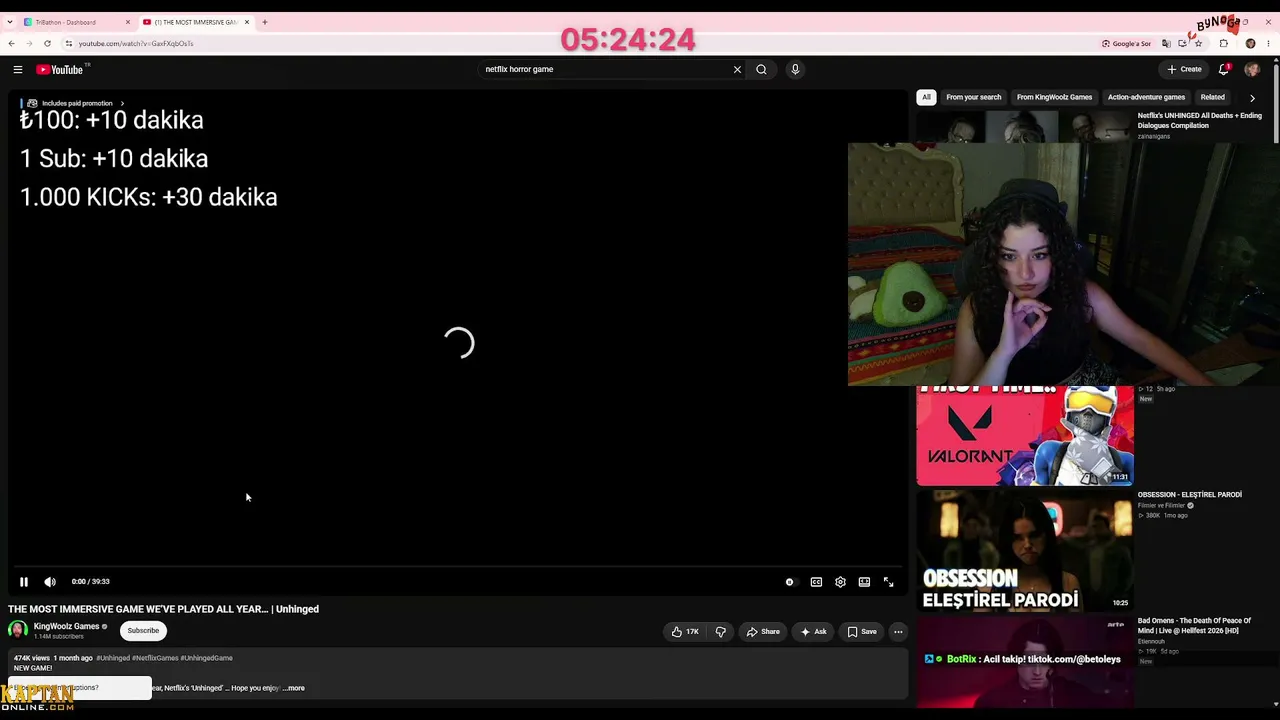Open the player settings gear

[840, 582]
